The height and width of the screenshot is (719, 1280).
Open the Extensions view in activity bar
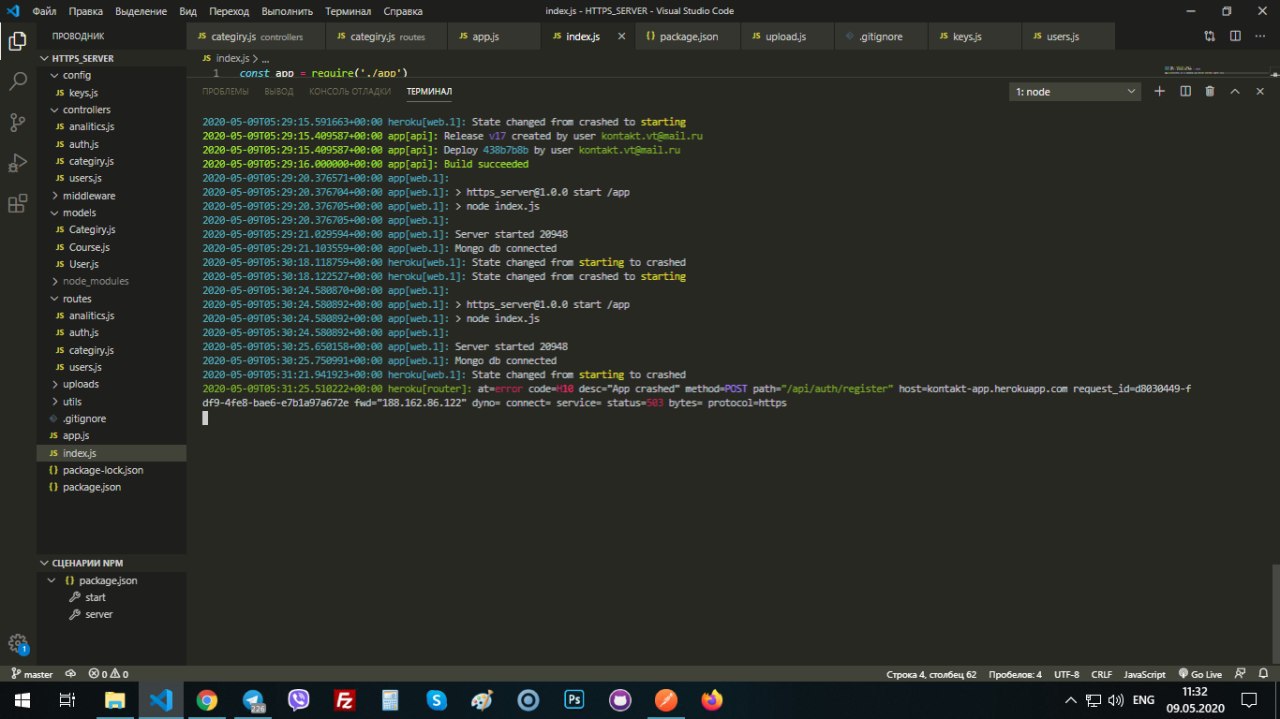coord(17,204)
